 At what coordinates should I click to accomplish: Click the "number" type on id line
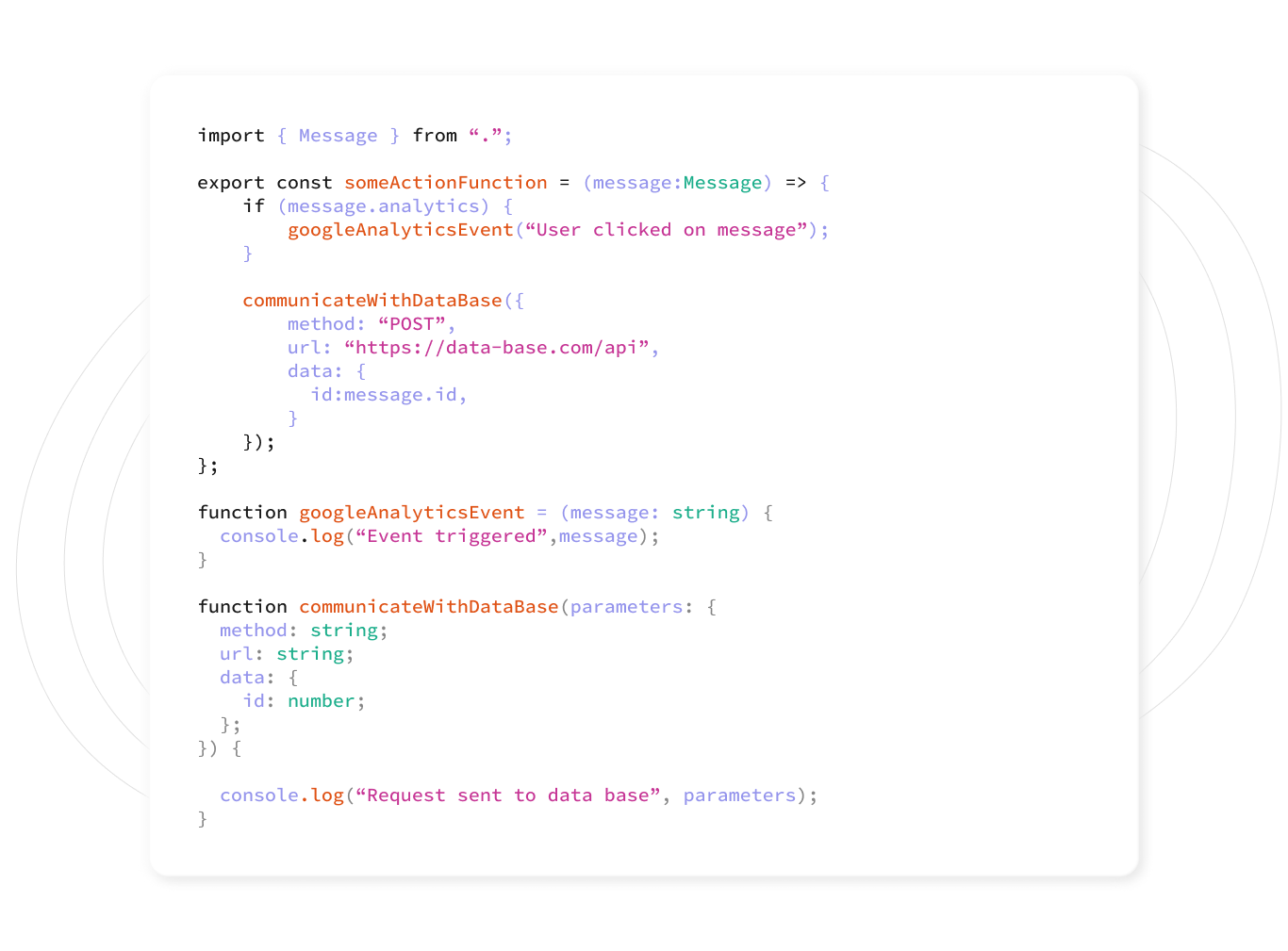pyautogui.click(x=322, y=701)
